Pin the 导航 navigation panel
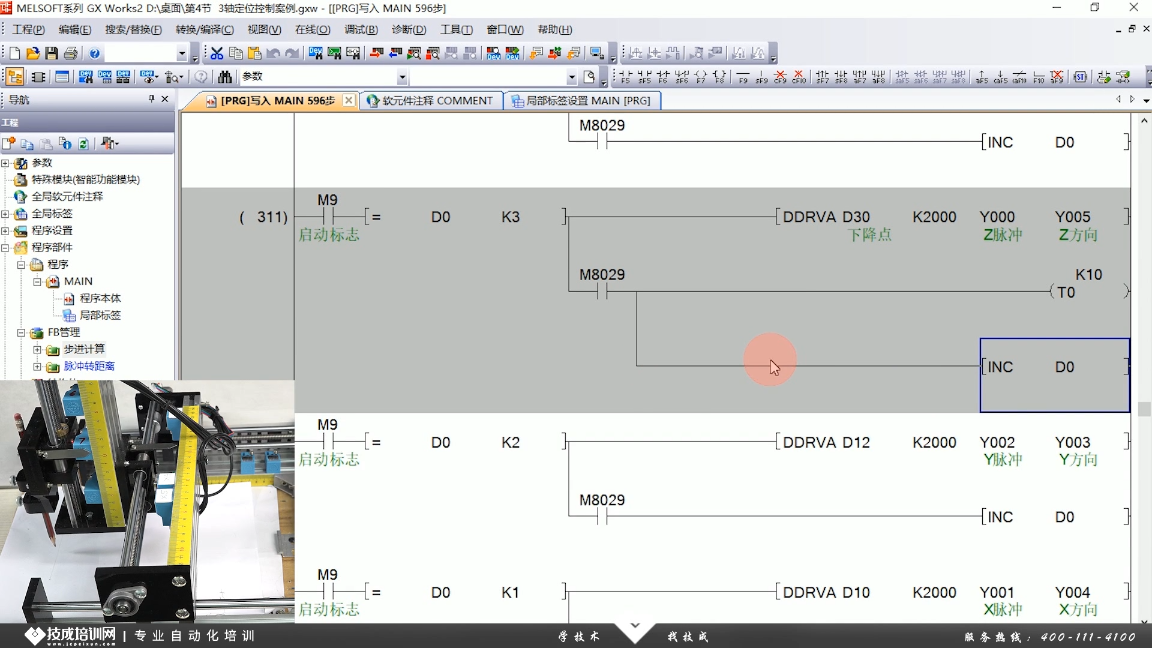Image resolution: width=1152 pixels, height=648 pixels. point(151,98)
